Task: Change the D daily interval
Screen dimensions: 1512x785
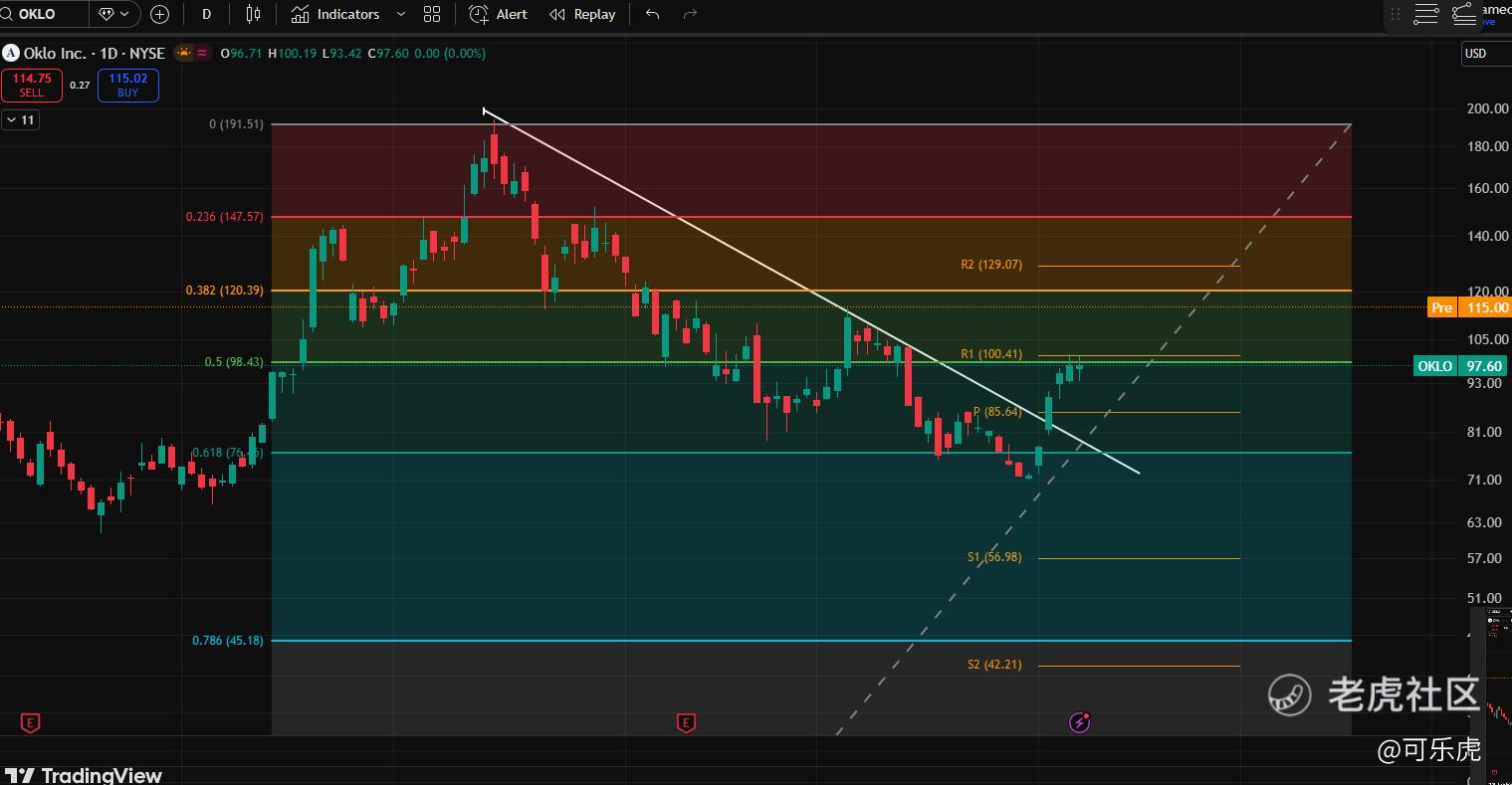Action: [206, 14]
